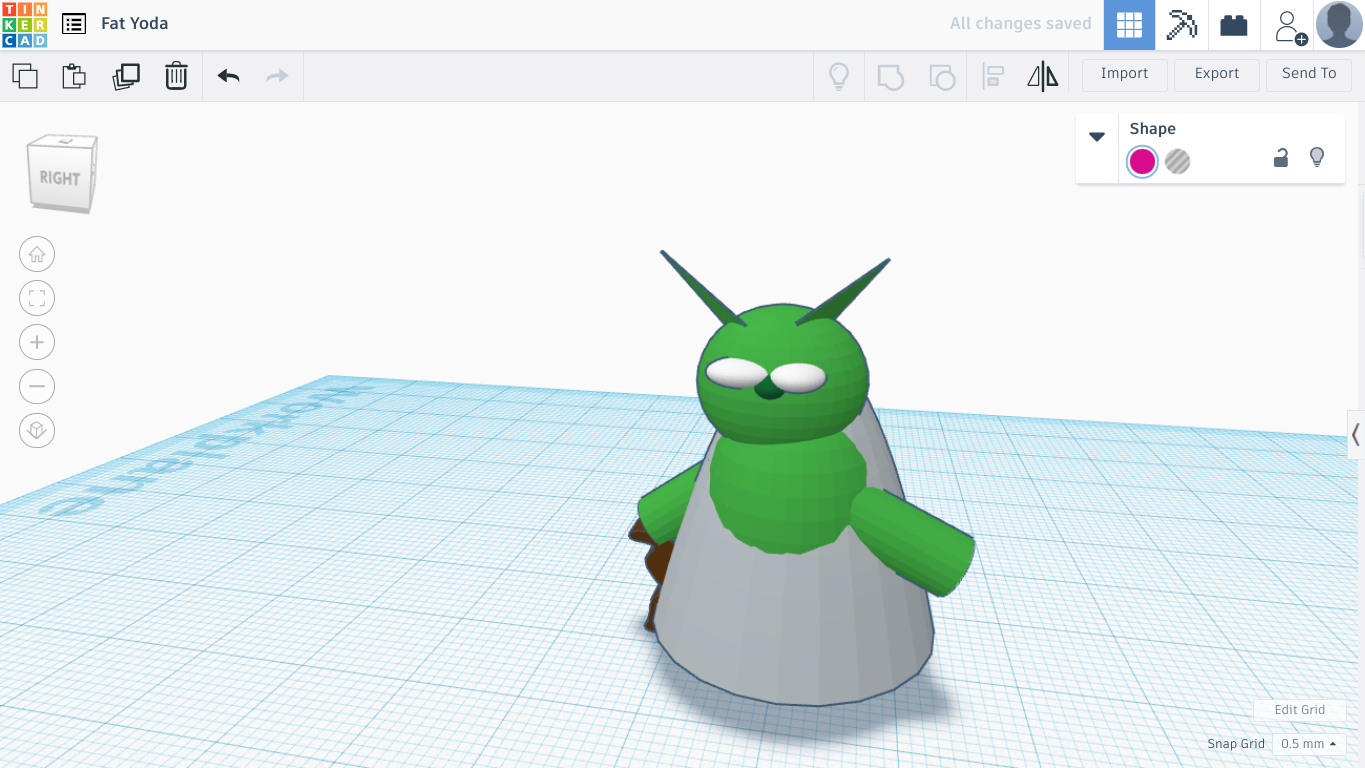Click the Show all lightbulb icon
The width and height of the screenshot is (1365, 768).
[839, 76]
